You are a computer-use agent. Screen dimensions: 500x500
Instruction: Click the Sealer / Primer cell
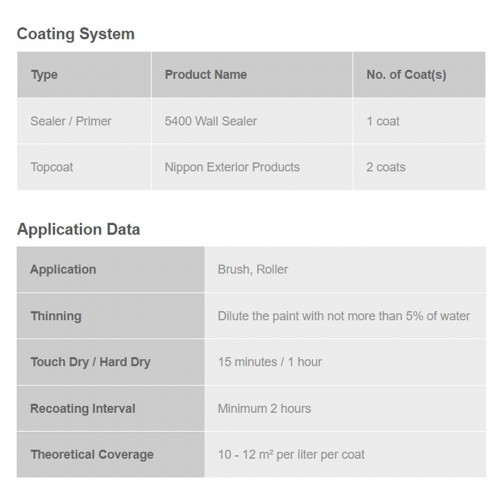(84, 121)
